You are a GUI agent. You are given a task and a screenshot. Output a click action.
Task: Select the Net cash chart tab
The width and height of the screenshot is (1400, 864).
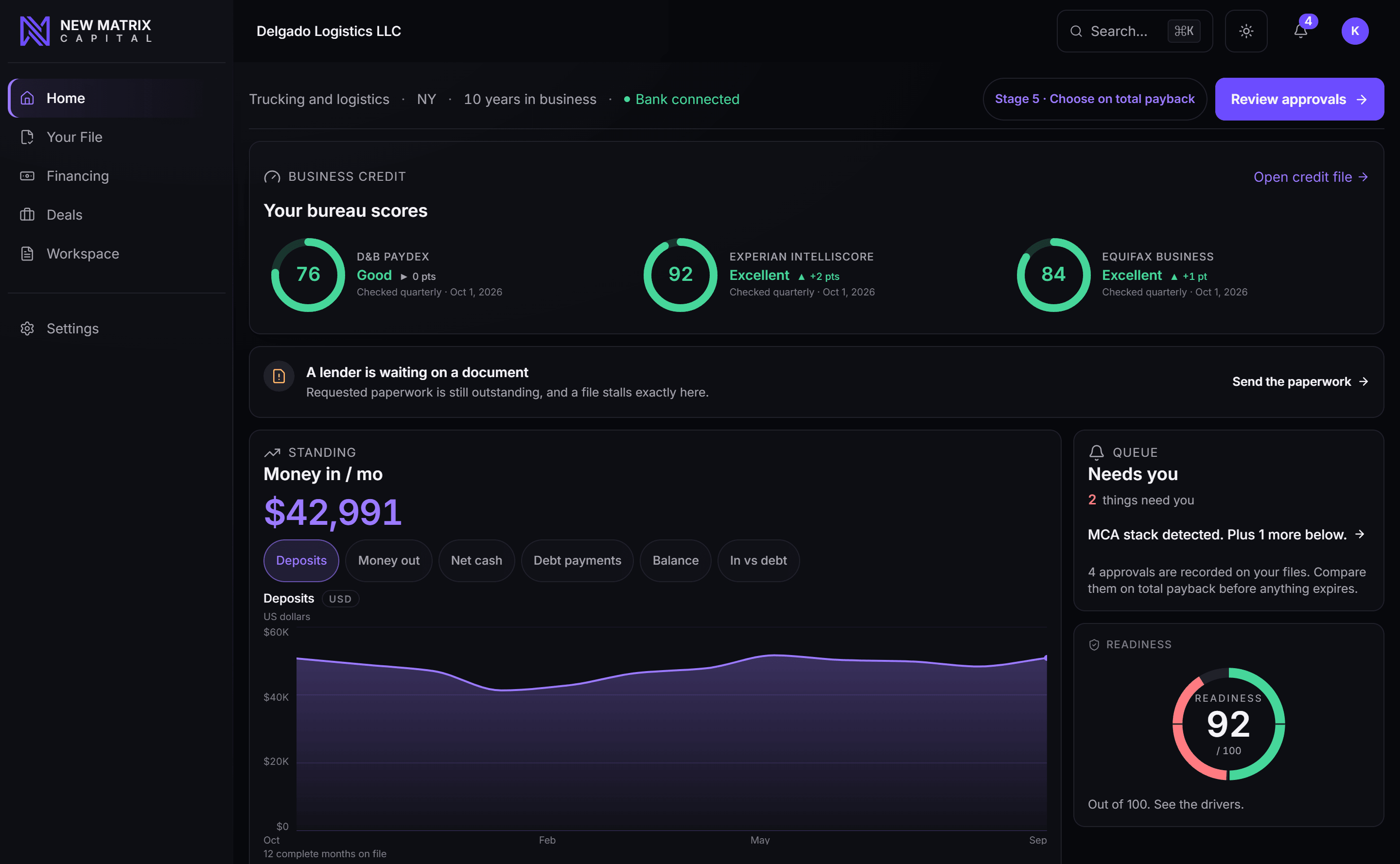click(x=476, y=561)
